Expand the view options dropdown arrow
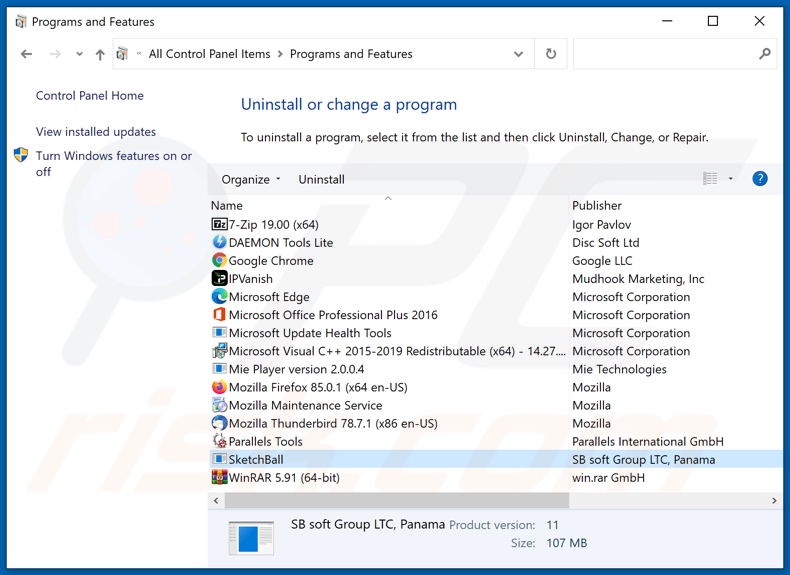790x575 pixels. coord(731,178)
